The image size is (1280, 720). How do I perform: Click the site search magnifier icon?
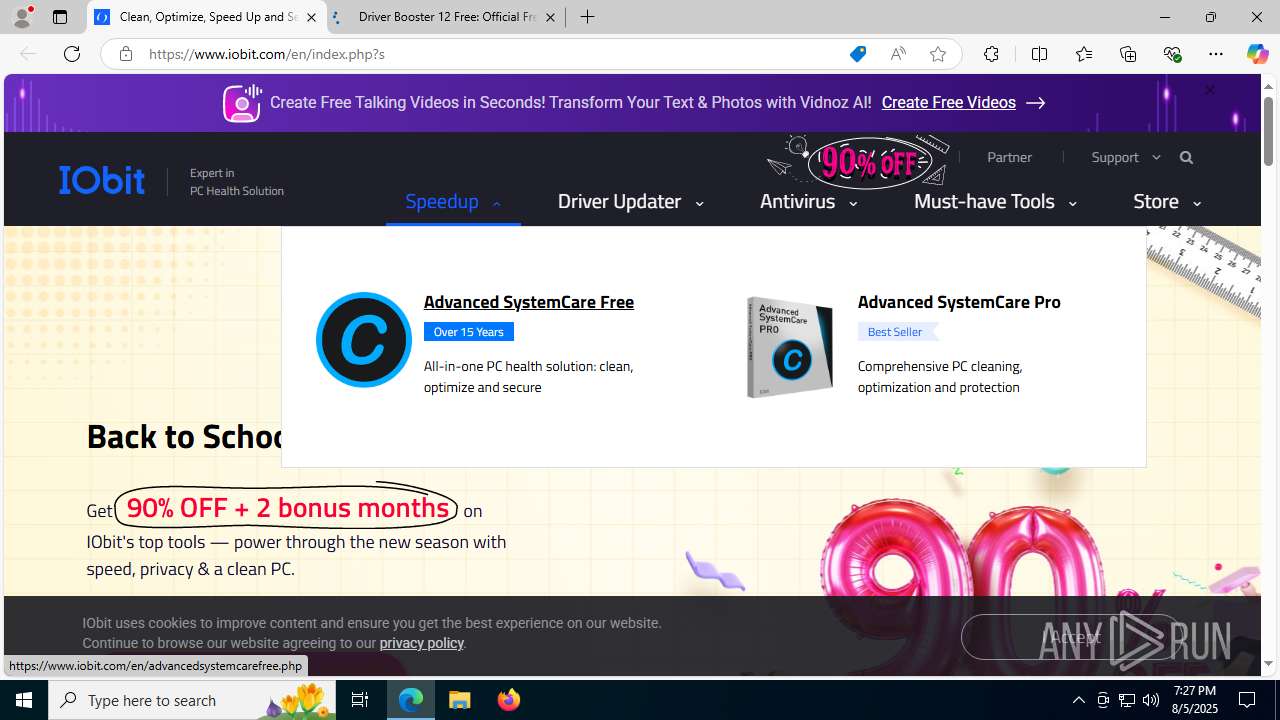pos(1186,157)
